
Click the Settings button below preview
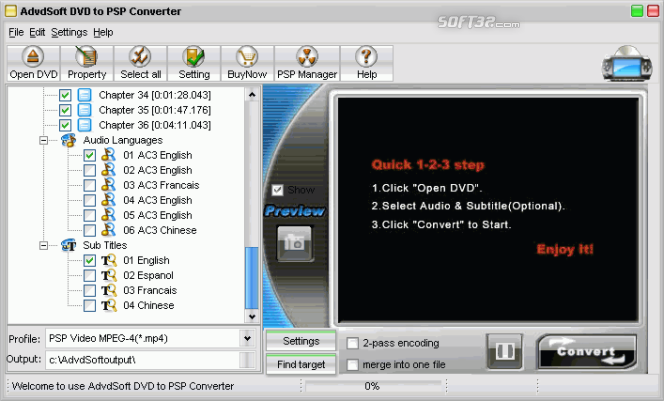pos(301,341)
